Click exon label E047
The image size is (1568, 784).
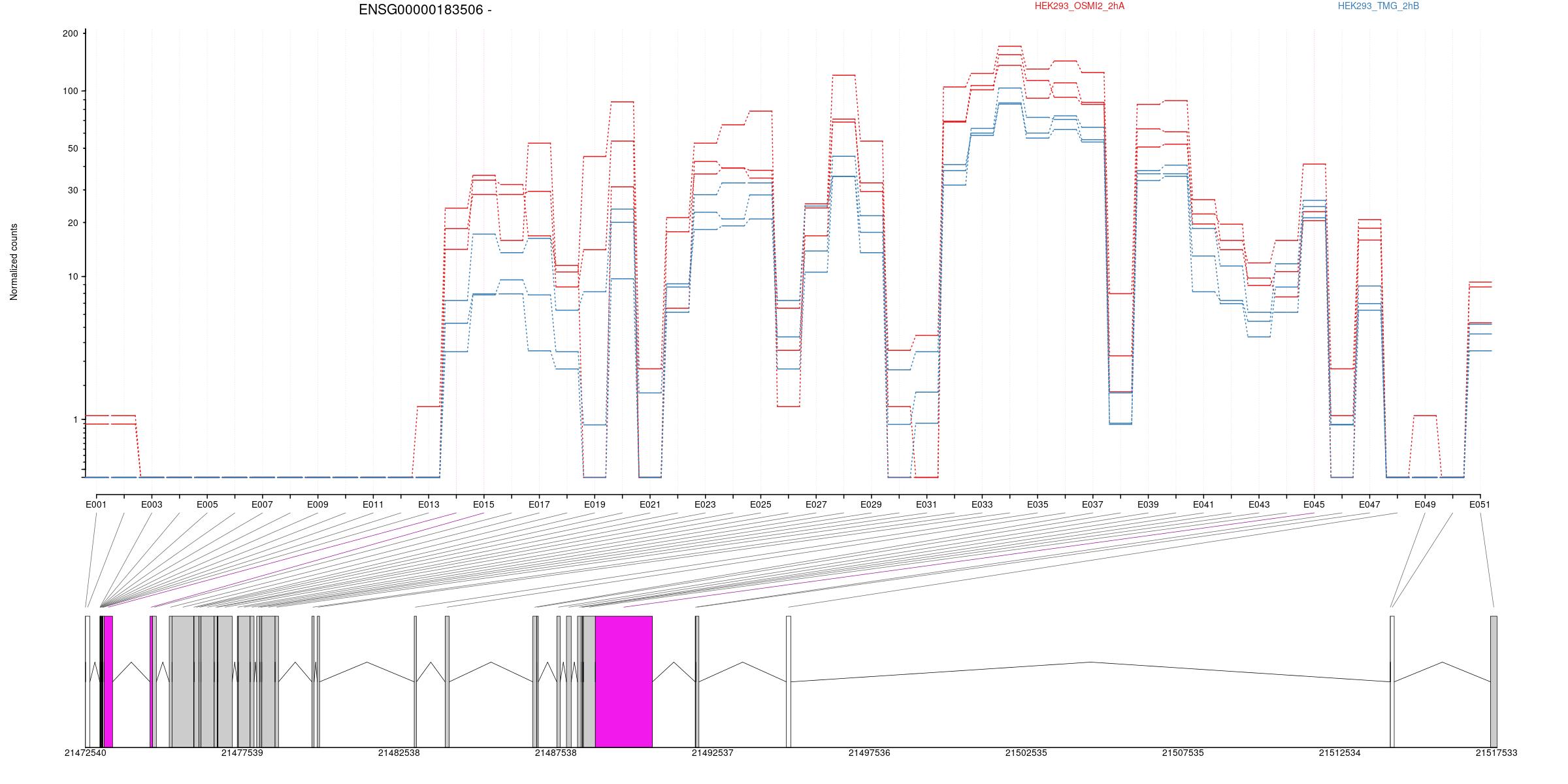(x=1369, y=504)
